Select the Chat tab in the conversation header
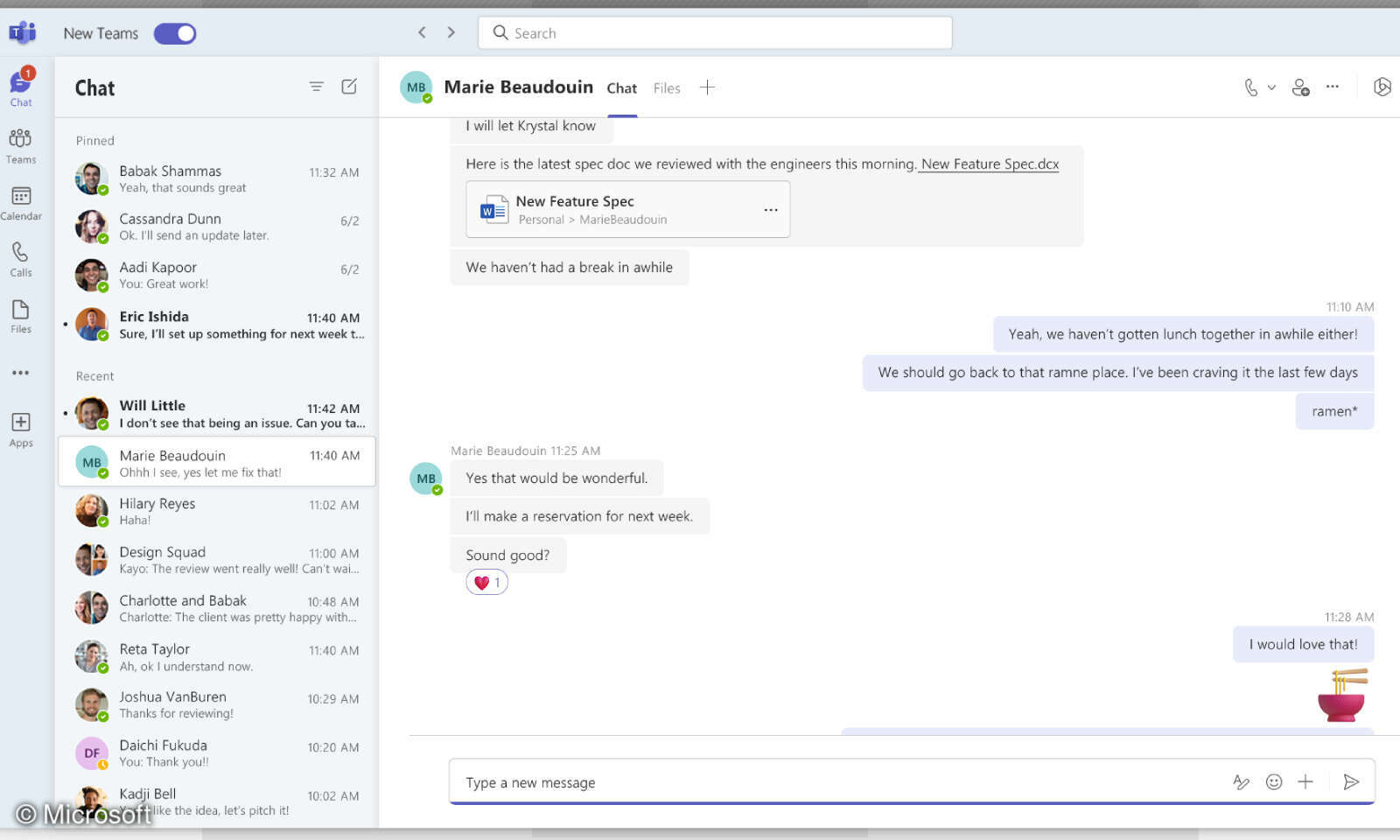The width and height of the screenshot is (1400, 840). click(x=622, y=87)
